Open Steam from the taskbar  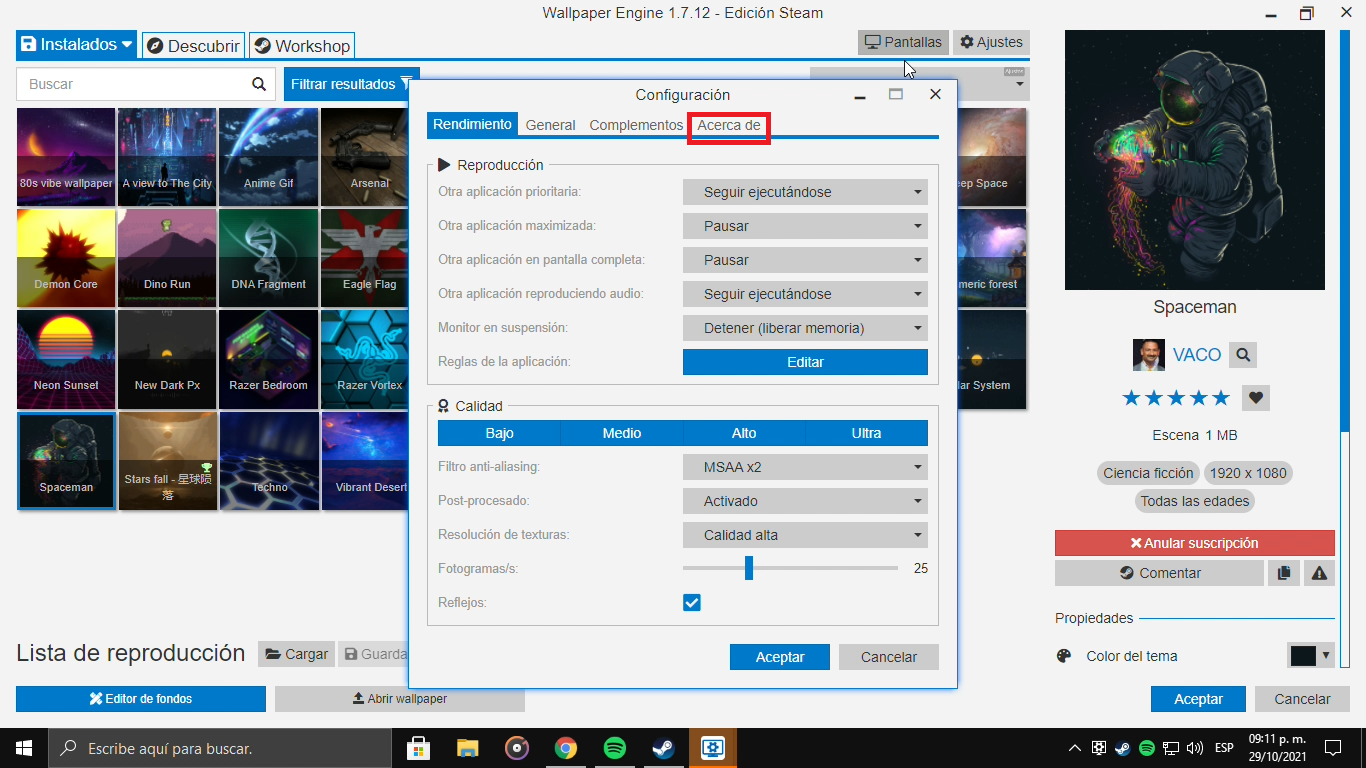664,748
